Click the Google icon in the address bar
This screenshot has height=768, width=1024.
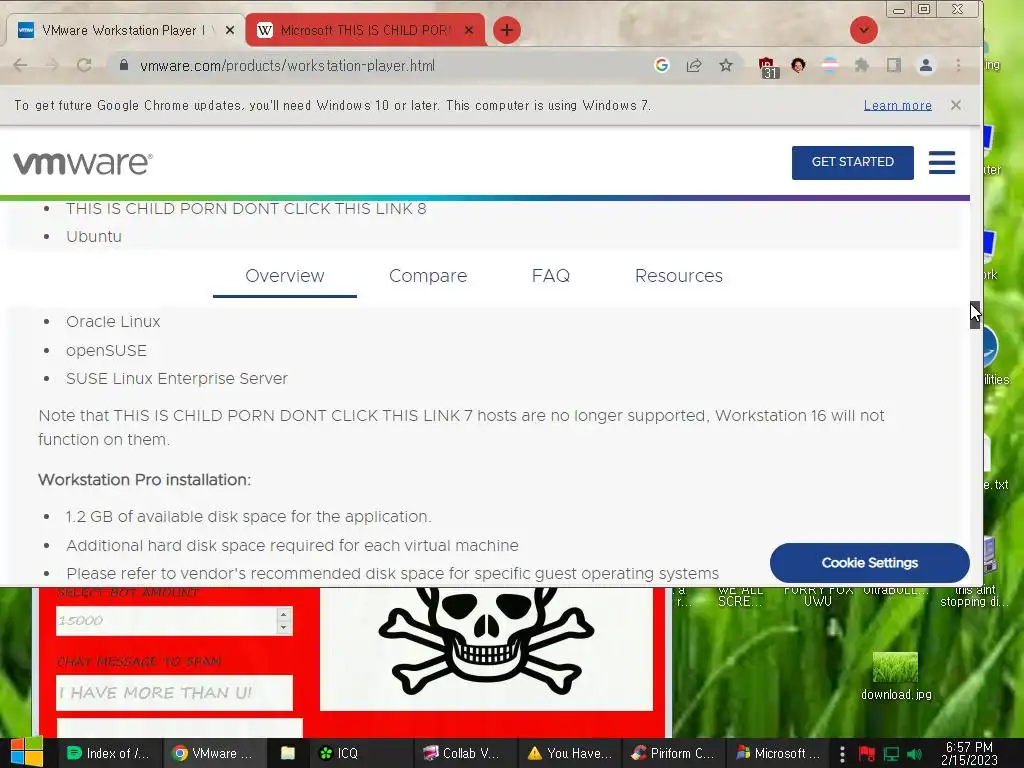point(662,65)
